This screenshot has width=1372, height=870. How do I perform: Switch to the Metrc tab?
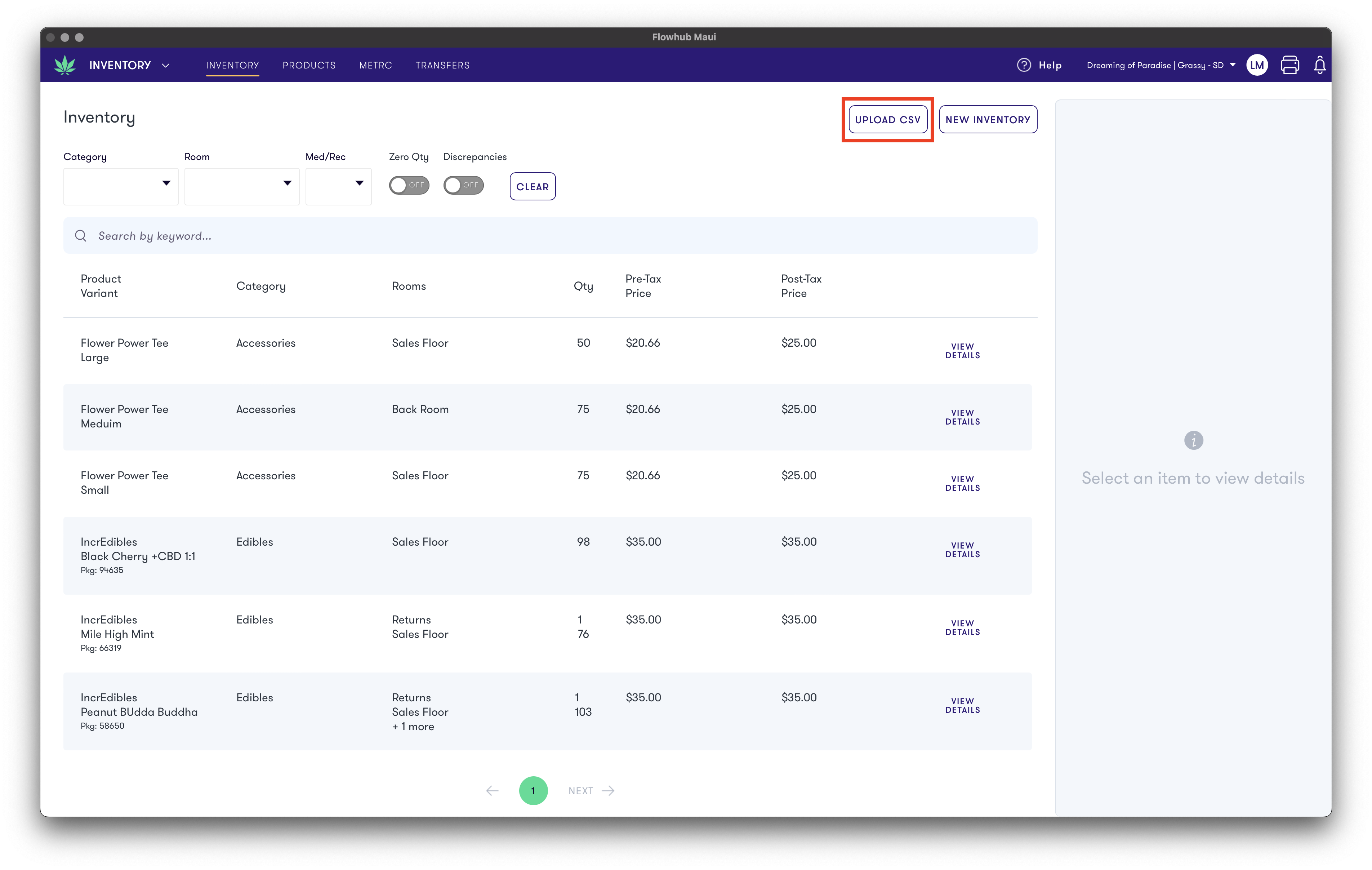pyautogui.click(x=375, y=65)
